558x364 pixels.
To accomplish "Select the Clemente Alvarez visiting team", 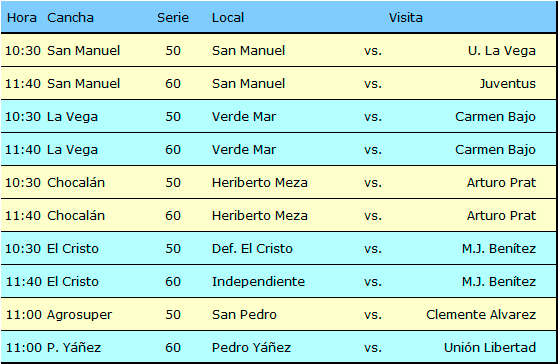I will coord(481,315).
